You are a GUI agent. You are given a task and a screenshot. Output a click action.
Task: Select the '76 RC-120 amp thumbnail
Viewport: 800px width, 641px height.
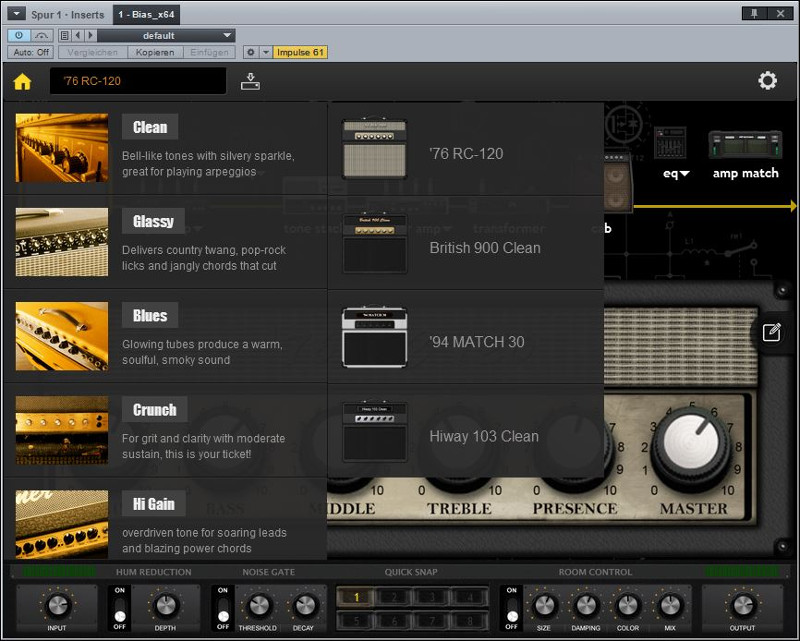(374, 149)
